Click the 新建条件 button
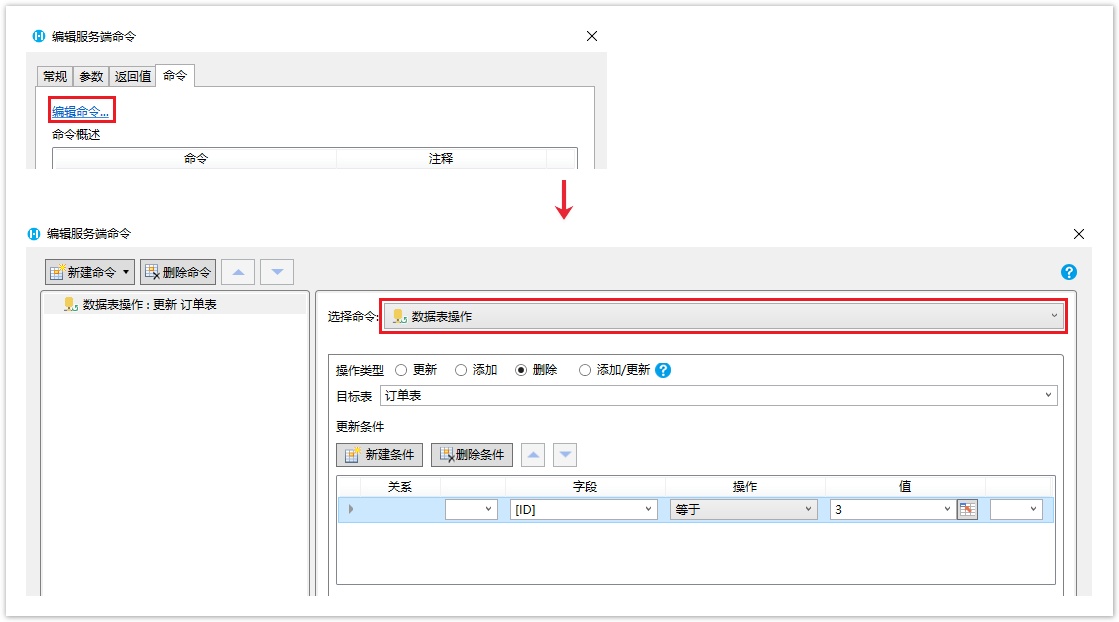1119x622 pixels. coord(379,455)
